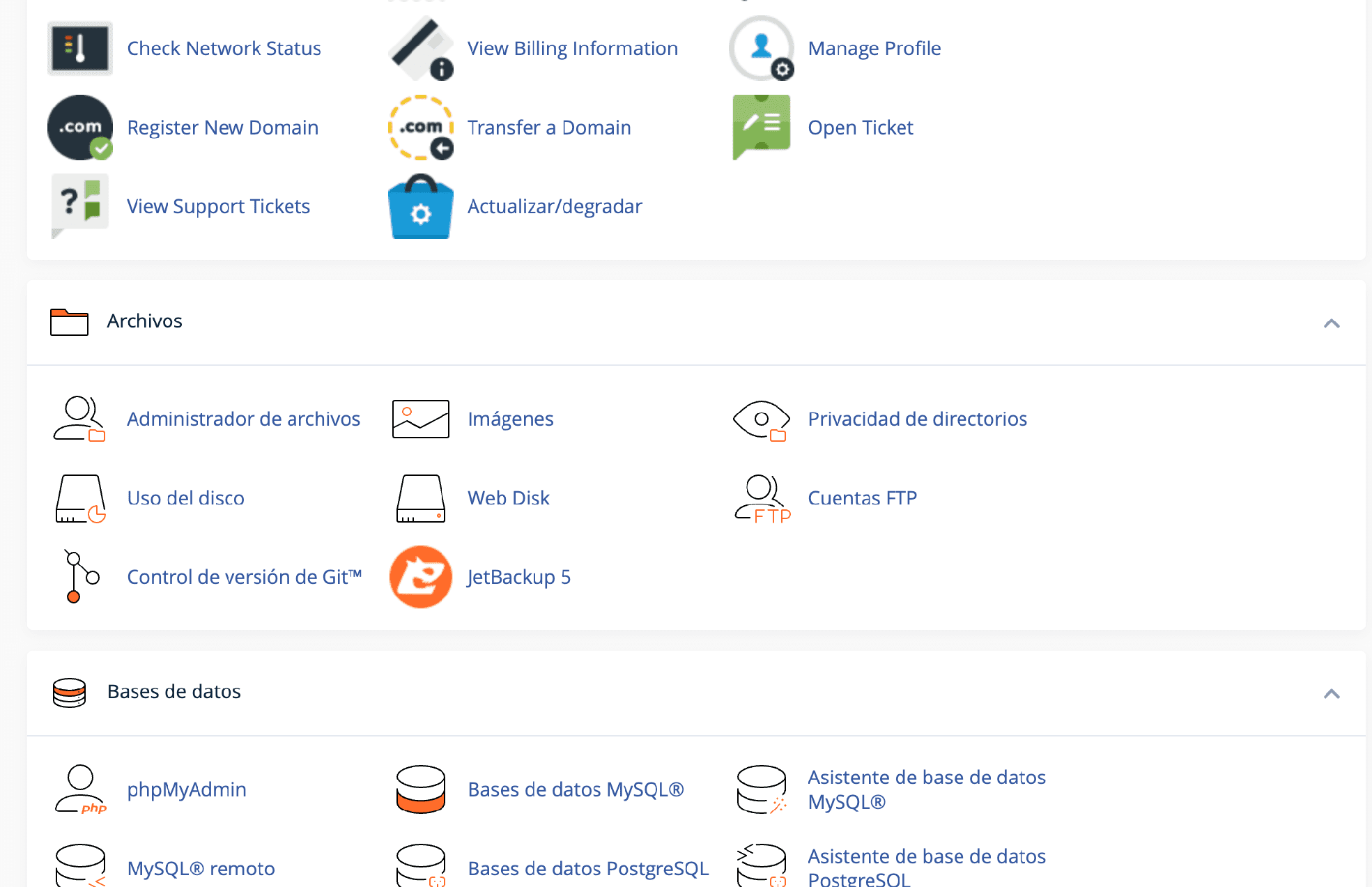Open the Web Disk link
This screenshot has height=887, width=1372.
click(x=508, y=498)
